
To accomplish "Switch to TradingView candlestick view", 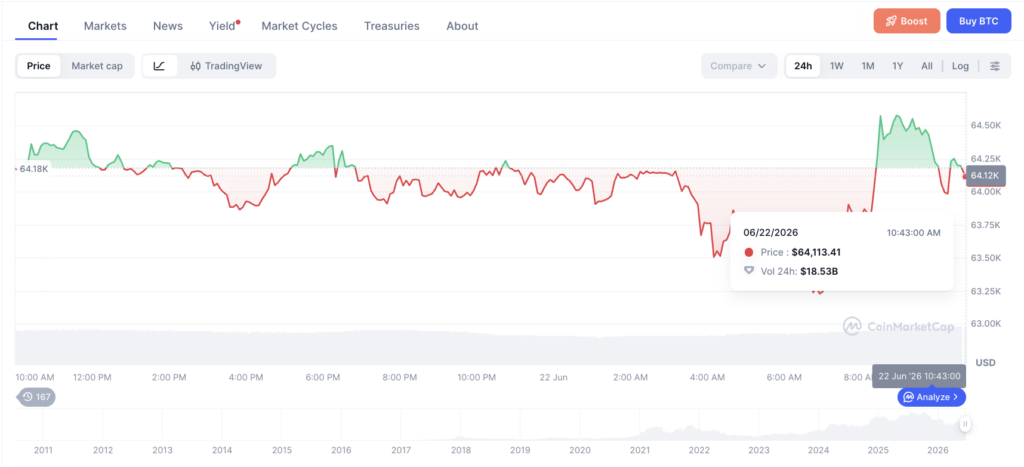I will (226, 66).
